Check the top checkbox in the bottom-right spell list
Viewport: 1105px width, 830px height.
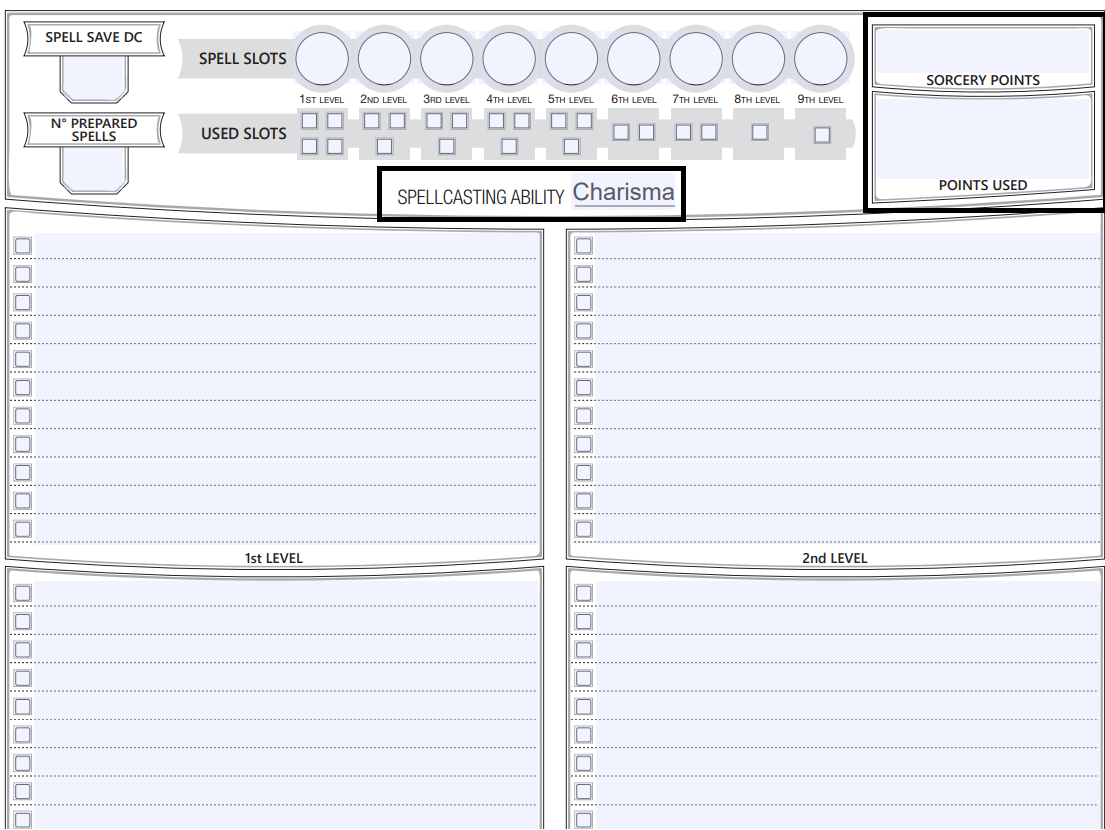[582, 593]
